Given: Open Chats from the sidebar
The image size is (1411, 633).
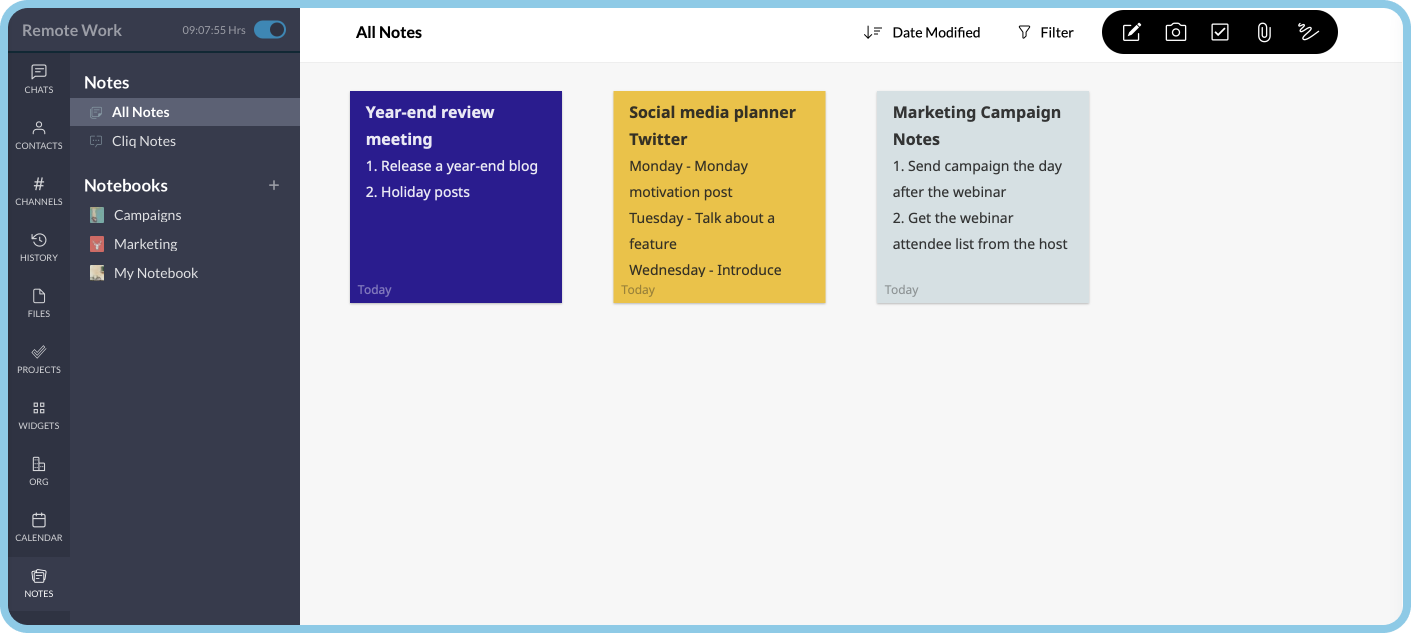Looking at the screenshot, I should pyautogui.click(x=39, y=79).
